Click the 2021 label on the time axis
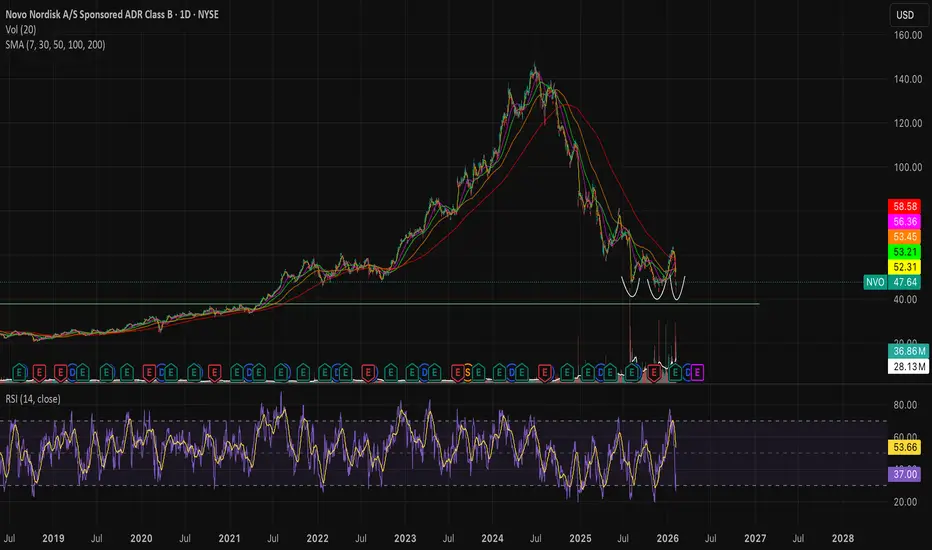This screenshot has height=550, width=932. pyautogui.click(x=229, y=538)
